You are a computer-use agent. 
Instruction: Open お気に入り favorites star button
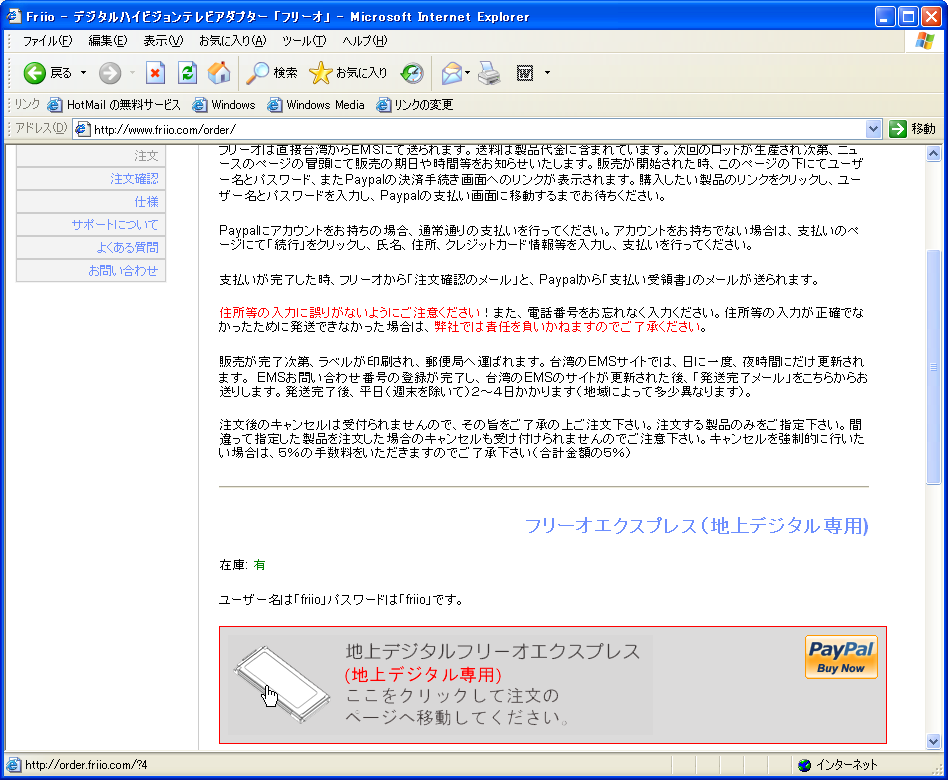(x=348, y=73)
